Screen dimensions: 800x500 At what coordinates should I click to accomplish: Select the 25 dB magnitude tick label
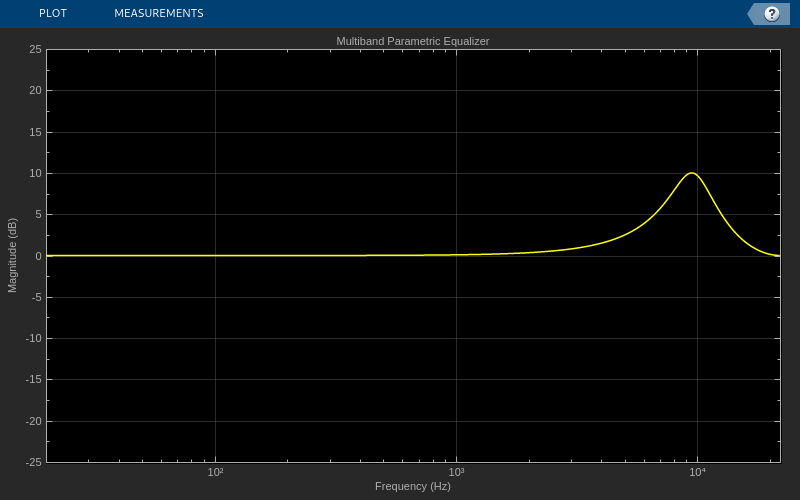35,49
